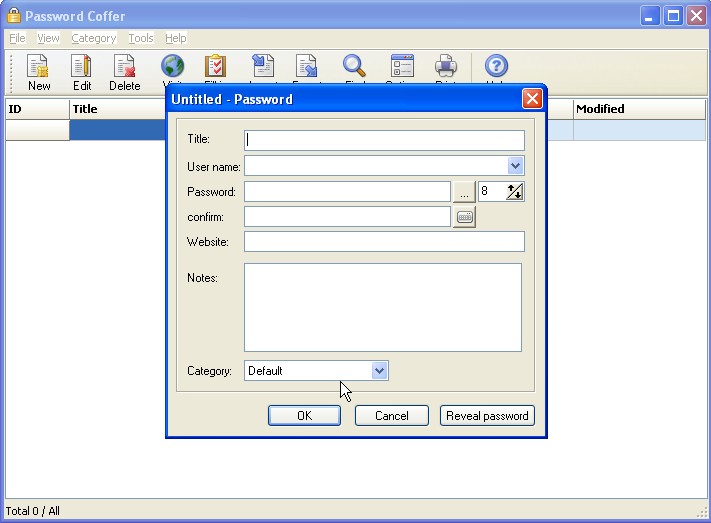Click the padlock icon in title bar

coord(14,15)
